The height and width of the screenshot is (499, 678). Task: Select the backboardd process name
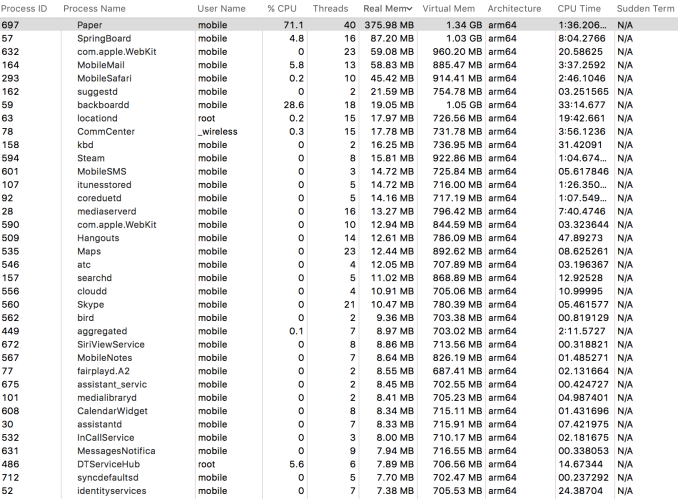click(x=103, y=105)
